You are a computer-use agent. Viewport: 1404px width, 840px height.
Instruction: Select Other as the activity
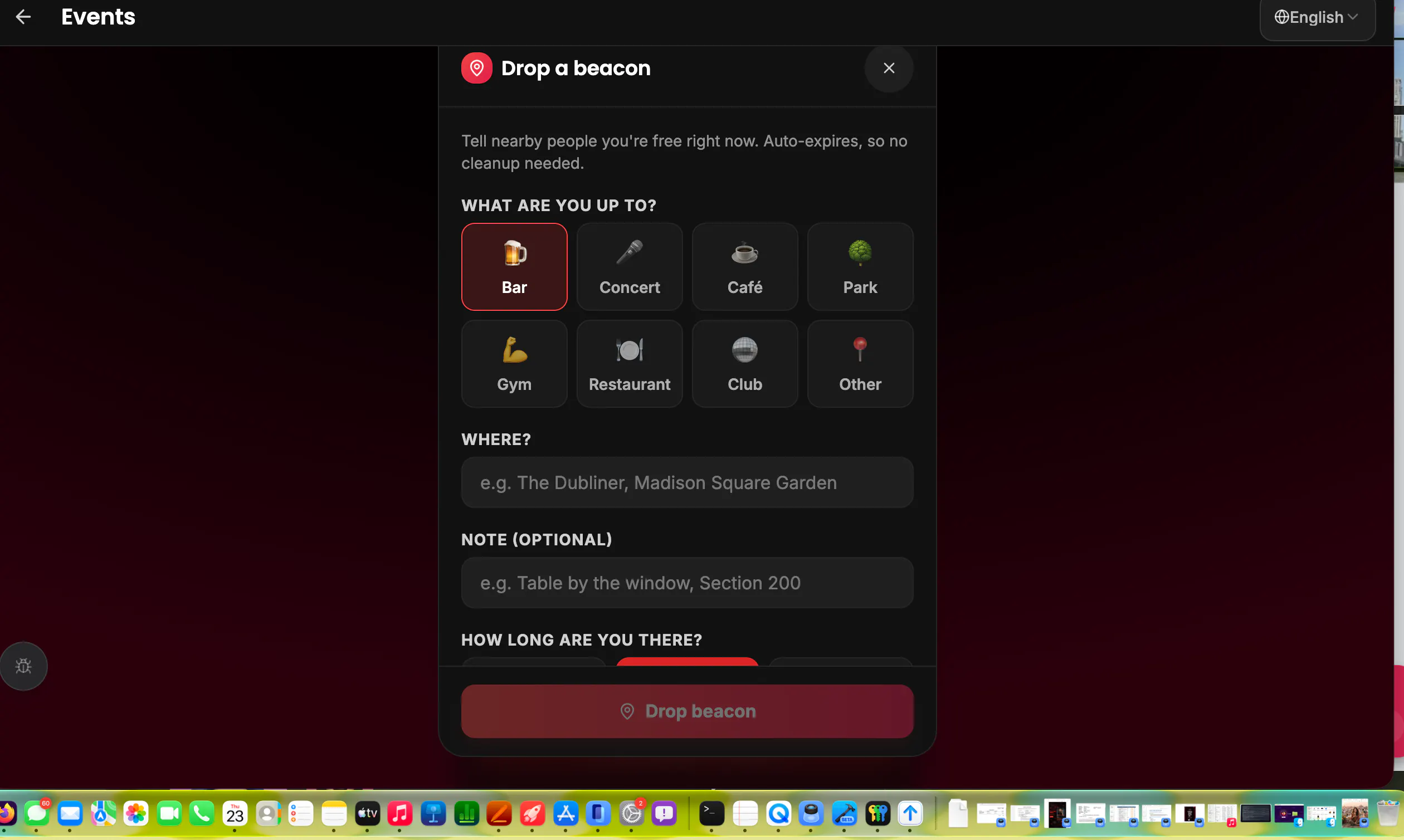[x=860, y=364]
